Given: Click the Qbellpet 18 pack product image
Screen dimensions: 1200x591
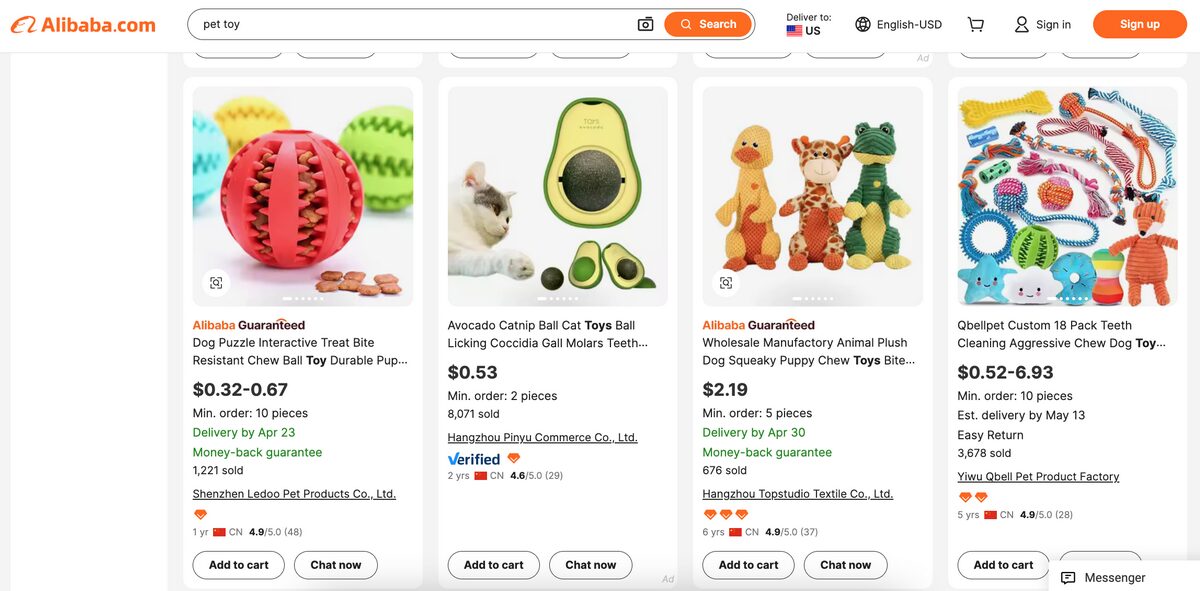Looking at the screenshot, I should click(x=1066, y=195).
